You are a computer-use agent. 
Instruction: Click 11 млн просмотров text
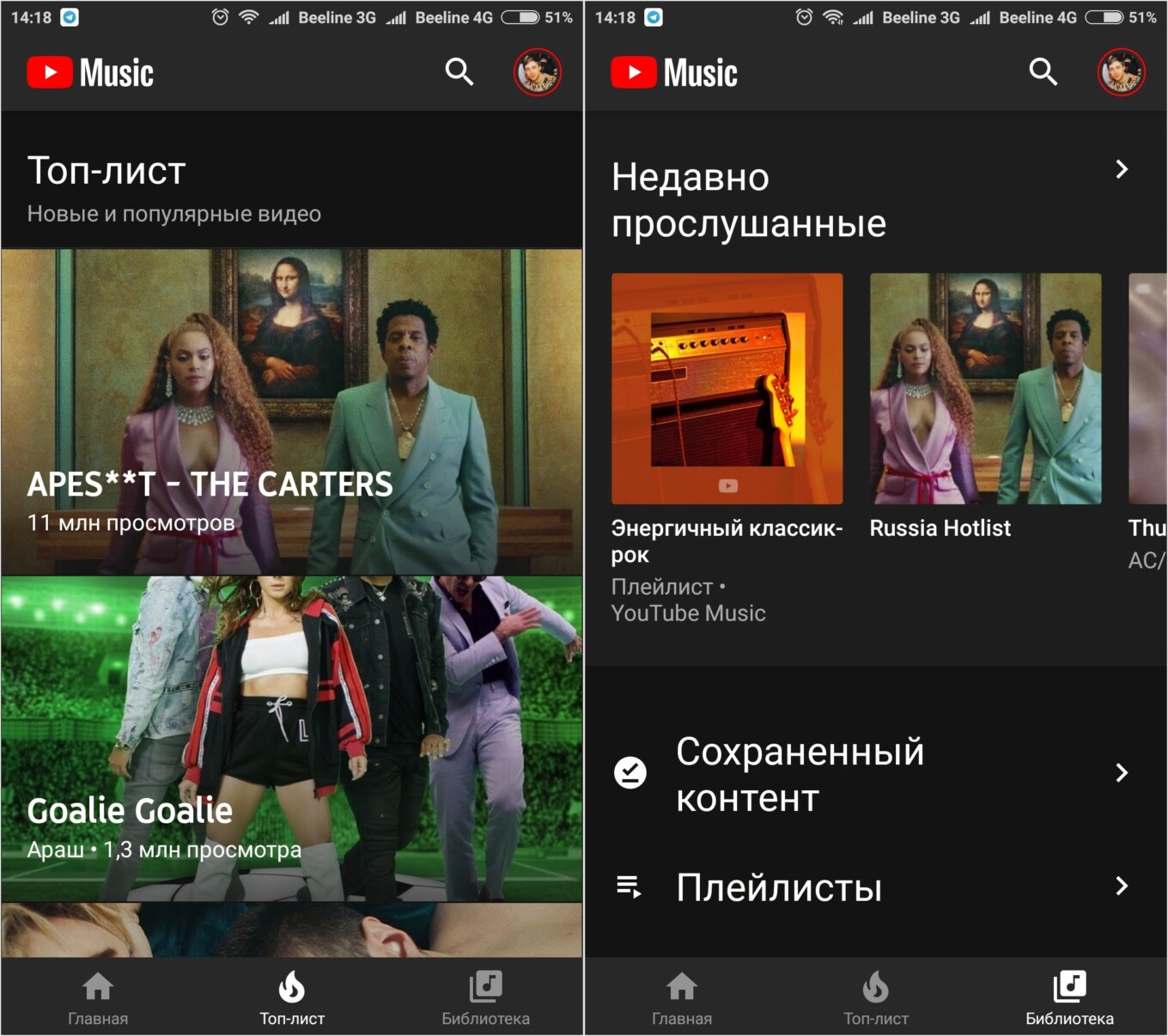pyautogui.click(x=131, y=523)
